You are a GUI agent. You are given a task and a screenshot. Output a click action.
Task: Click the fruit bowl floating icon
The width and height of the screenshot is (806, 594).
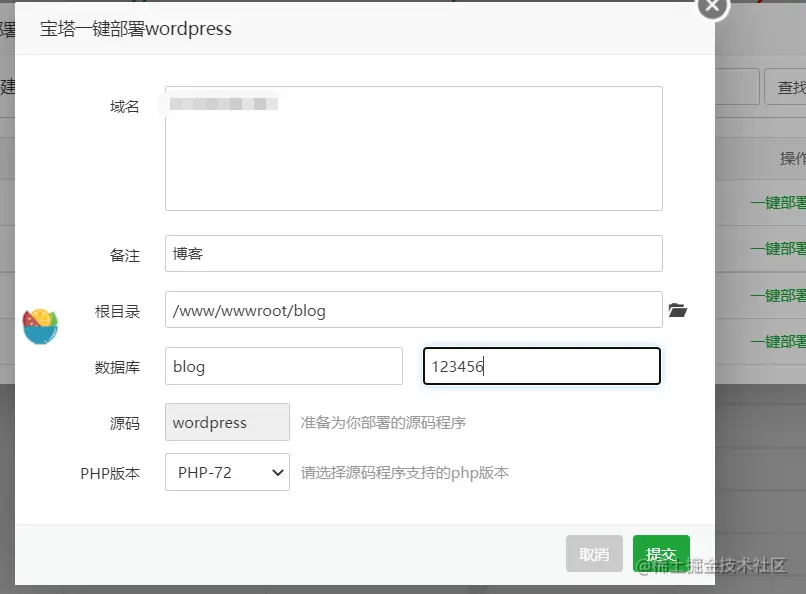tap(41, 326)
